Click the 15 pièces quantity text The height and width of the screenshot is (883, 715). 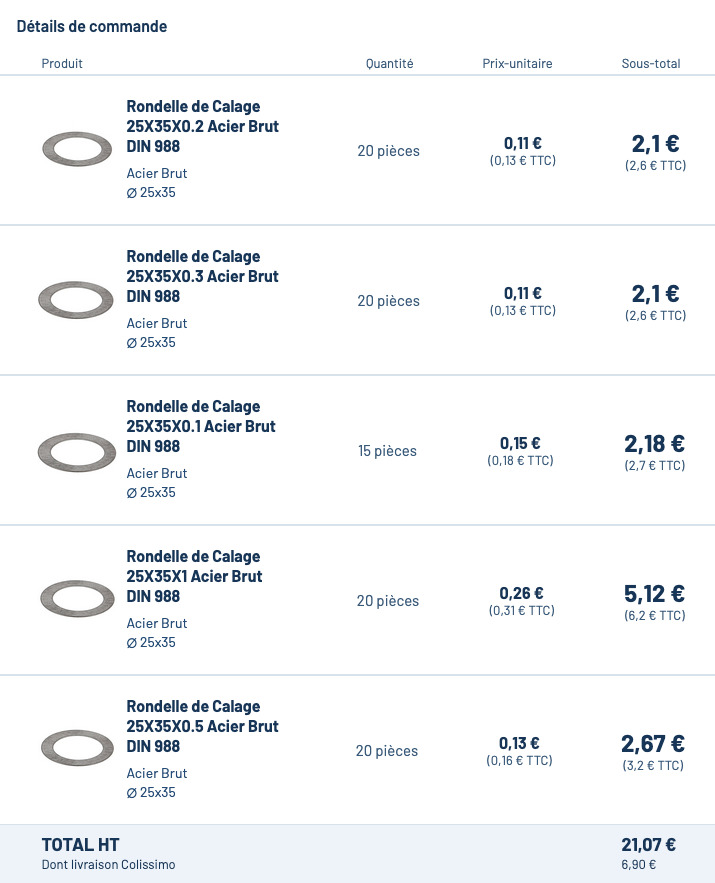pos(387,451)
